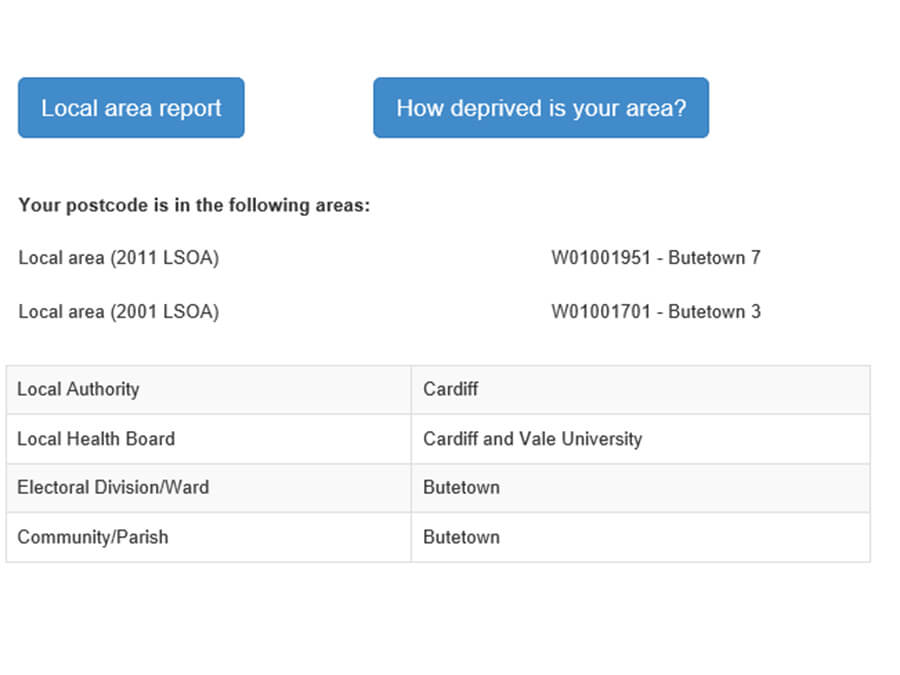Open How deprived is your area?

(541, 107)
